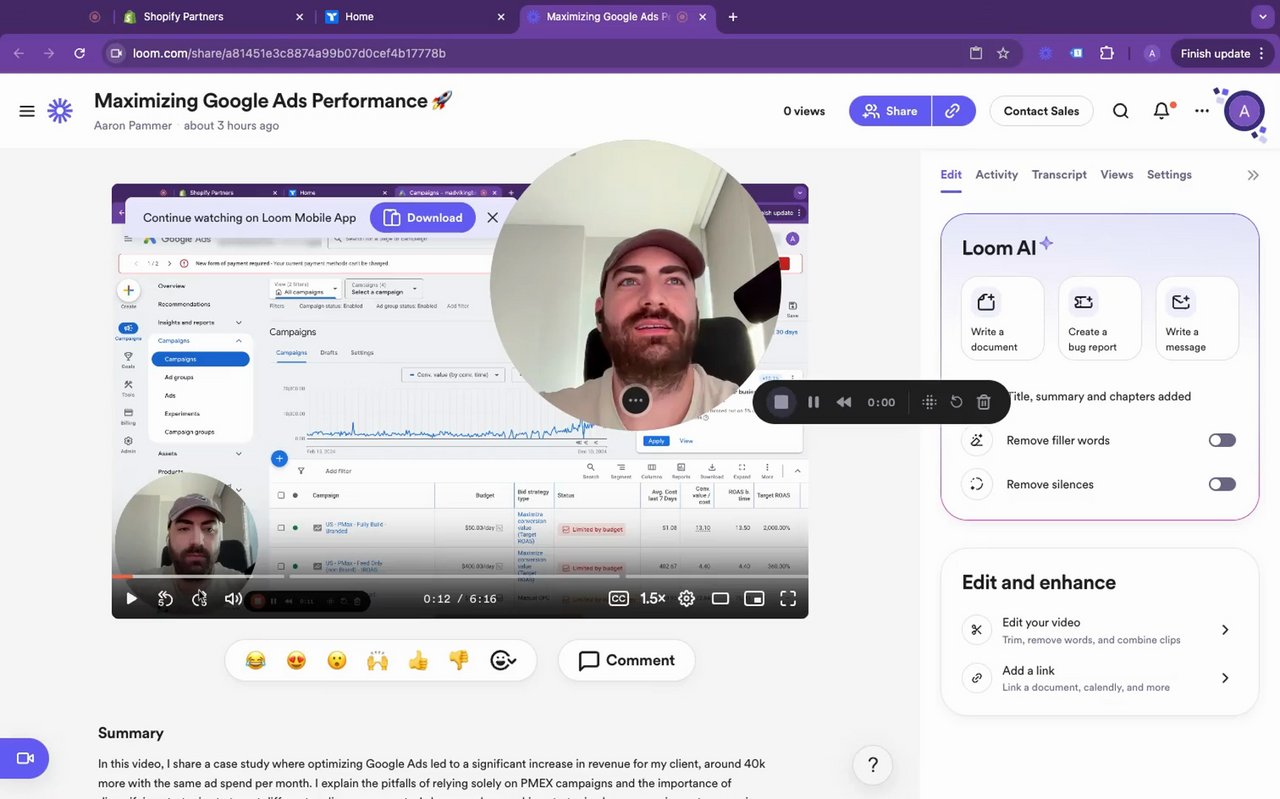Click the Share button
The height and width of the screenshot is (799, 1280).
point(890,111)
